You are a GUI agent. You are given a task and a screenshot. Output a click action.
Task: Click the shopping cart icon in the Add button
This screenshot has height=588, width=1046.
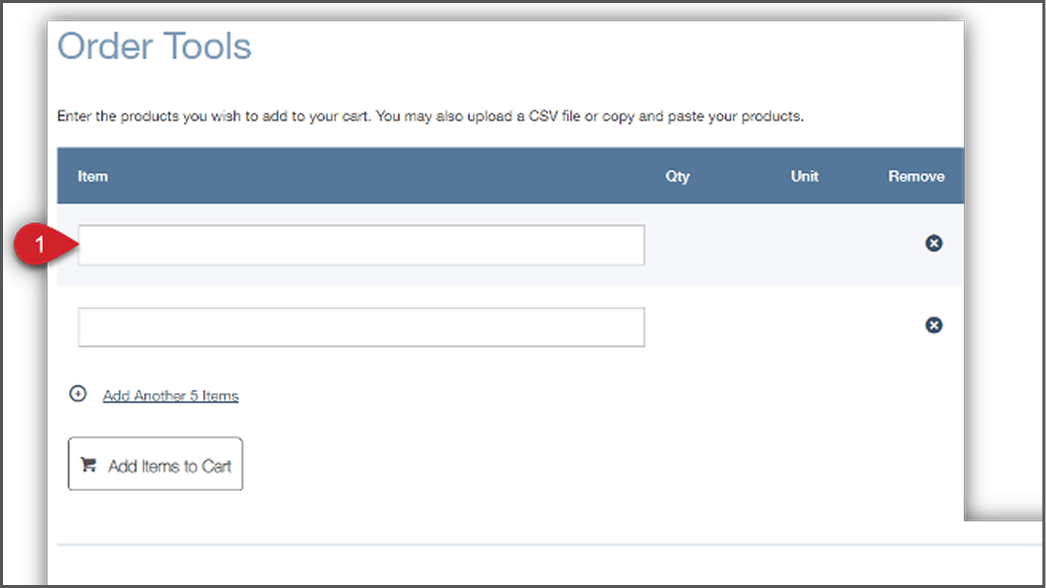point(88,462)
